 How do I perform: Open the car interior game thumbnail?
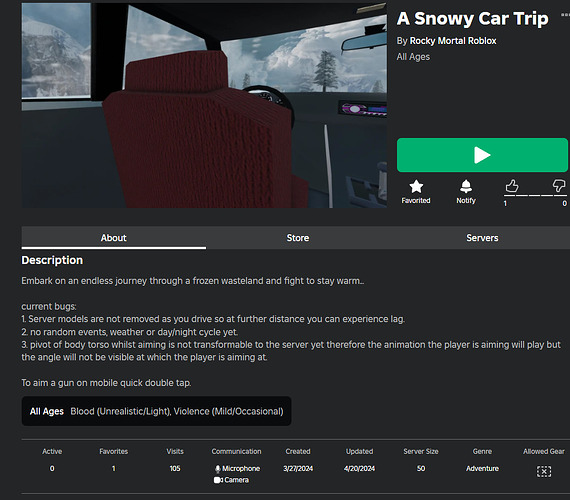[204, 105]
